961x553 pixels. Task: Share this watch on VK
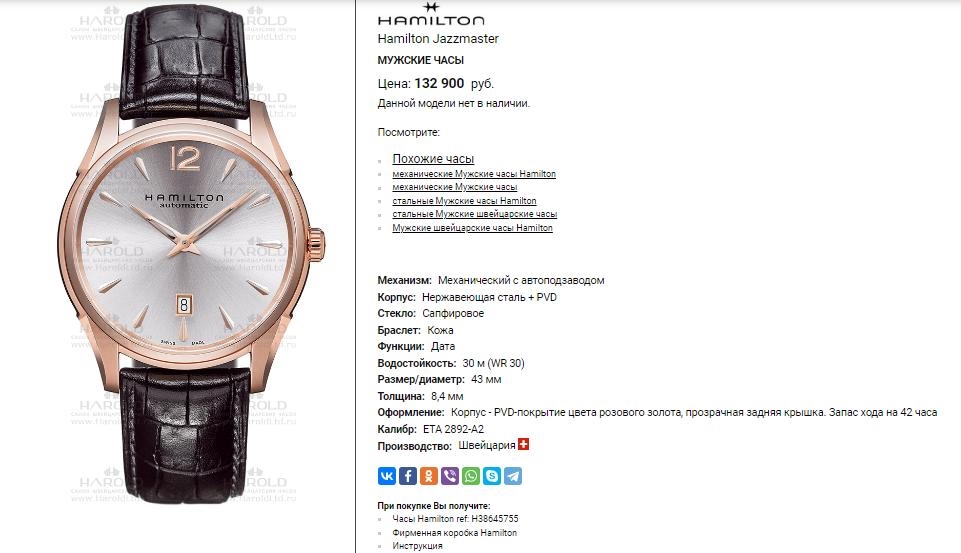click(x=387, y=476)
